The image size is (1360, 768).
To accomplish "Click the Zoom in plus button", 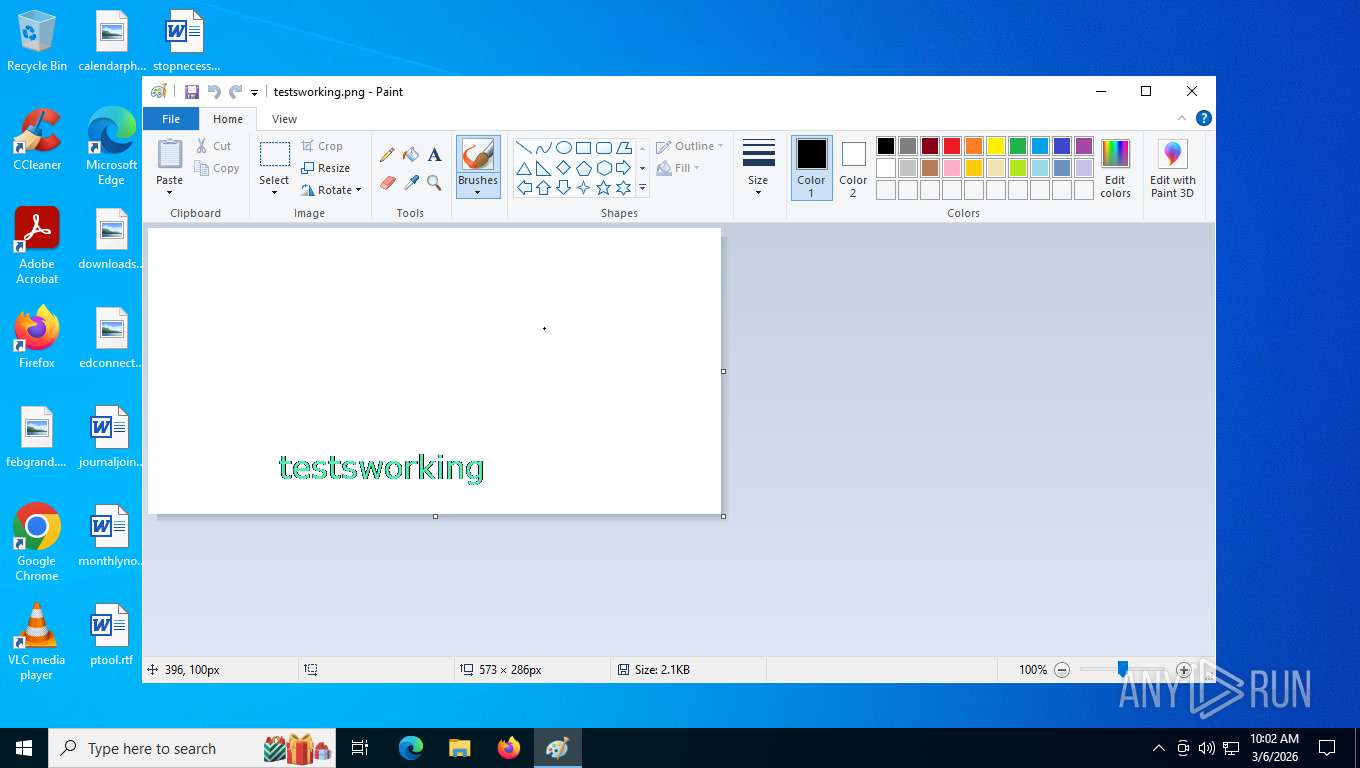I will click(1184, 670).
